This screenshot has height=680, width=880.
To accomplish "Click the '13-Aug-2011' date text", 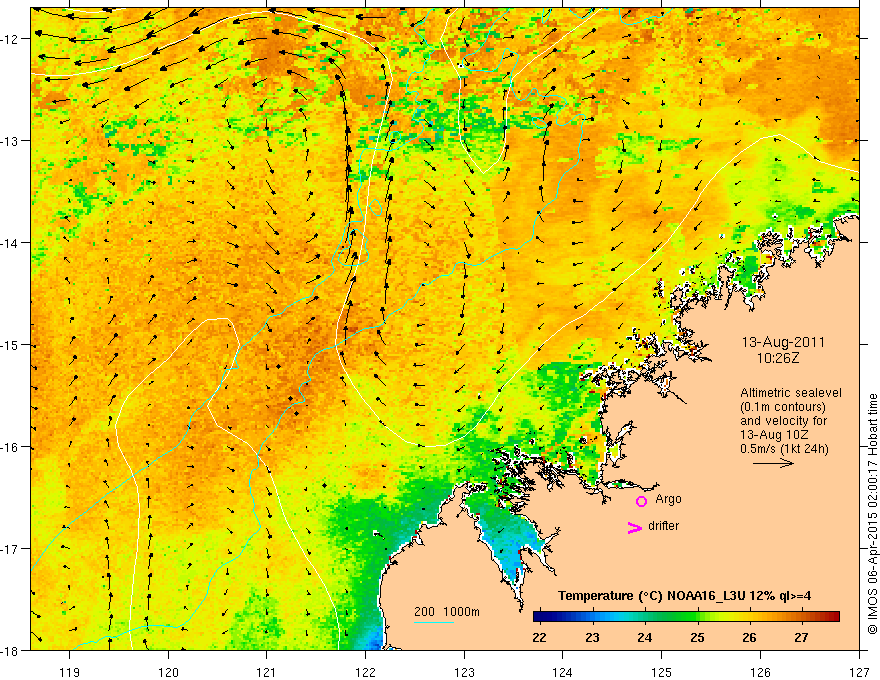I will [783, 342].
